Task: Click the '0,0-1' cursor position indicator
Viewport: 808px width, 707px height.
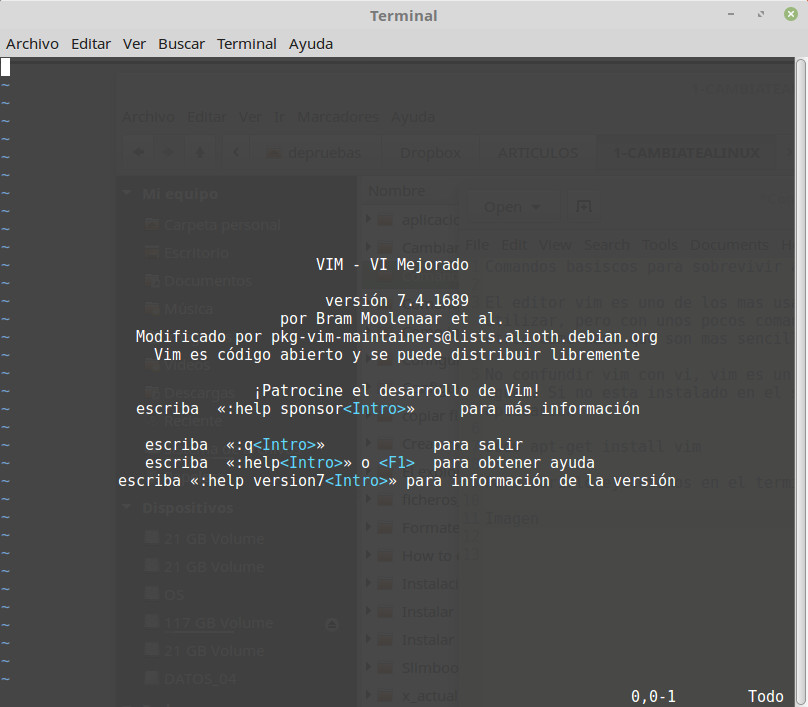Action: (x=653, y=696)
